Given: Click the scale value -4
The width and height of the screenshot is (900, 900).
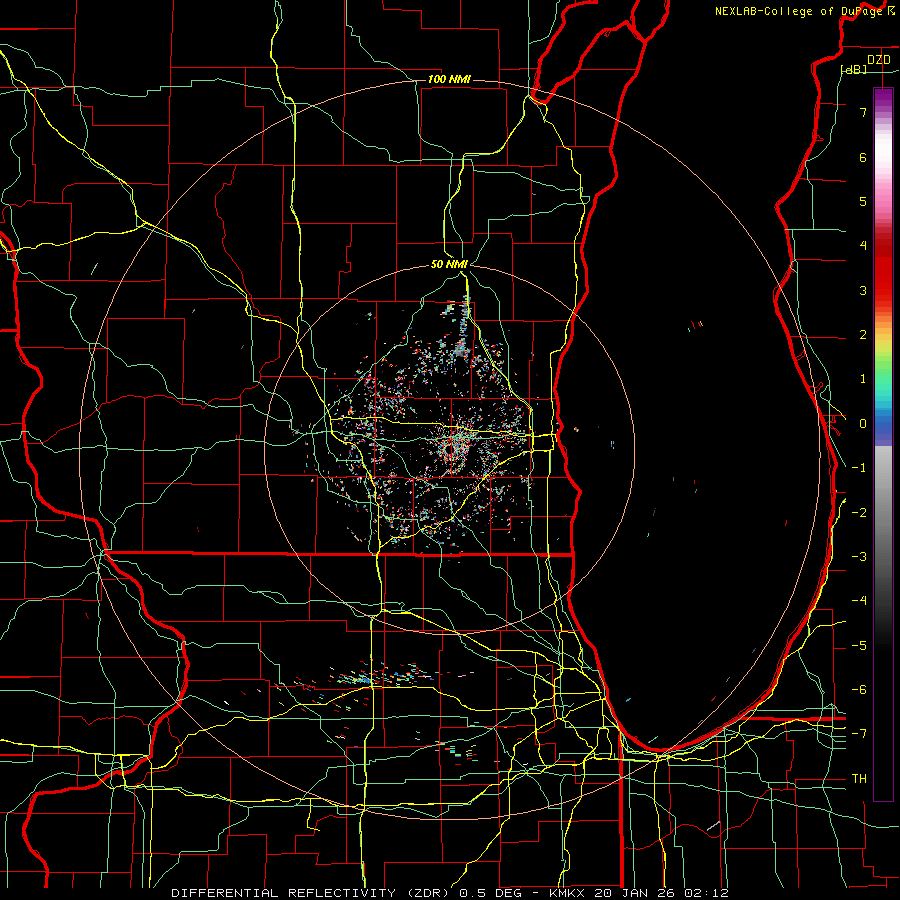Looking at the screenshot, I should coord(859,601).
